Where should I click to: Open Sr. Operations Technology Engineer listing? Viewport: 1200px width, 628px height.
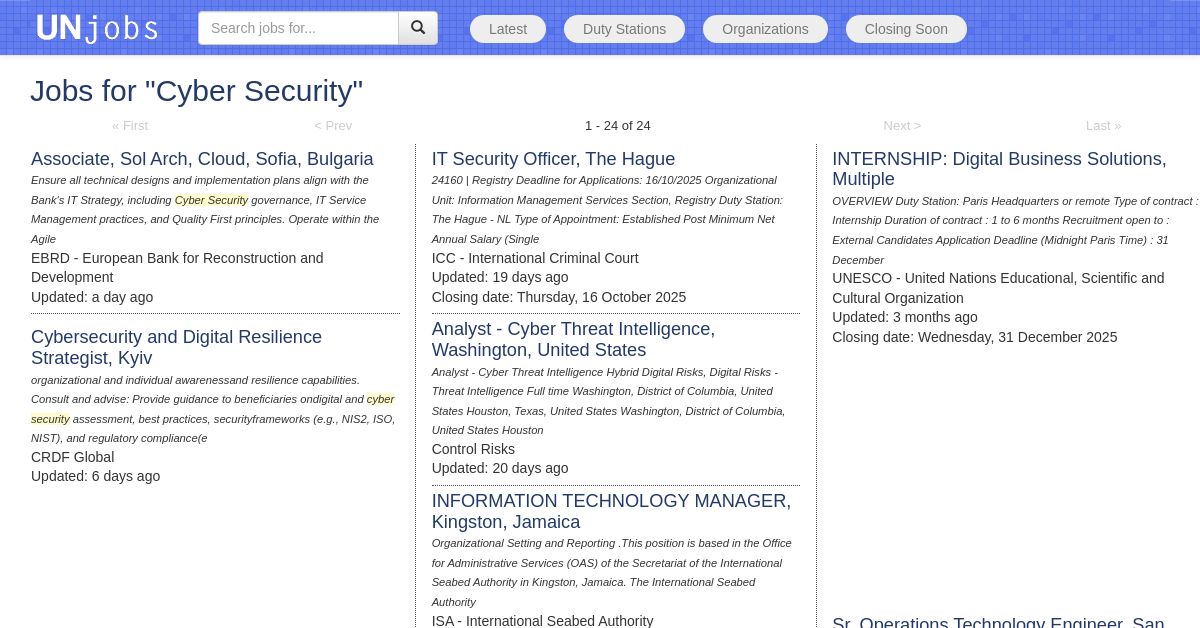(998, 622)
